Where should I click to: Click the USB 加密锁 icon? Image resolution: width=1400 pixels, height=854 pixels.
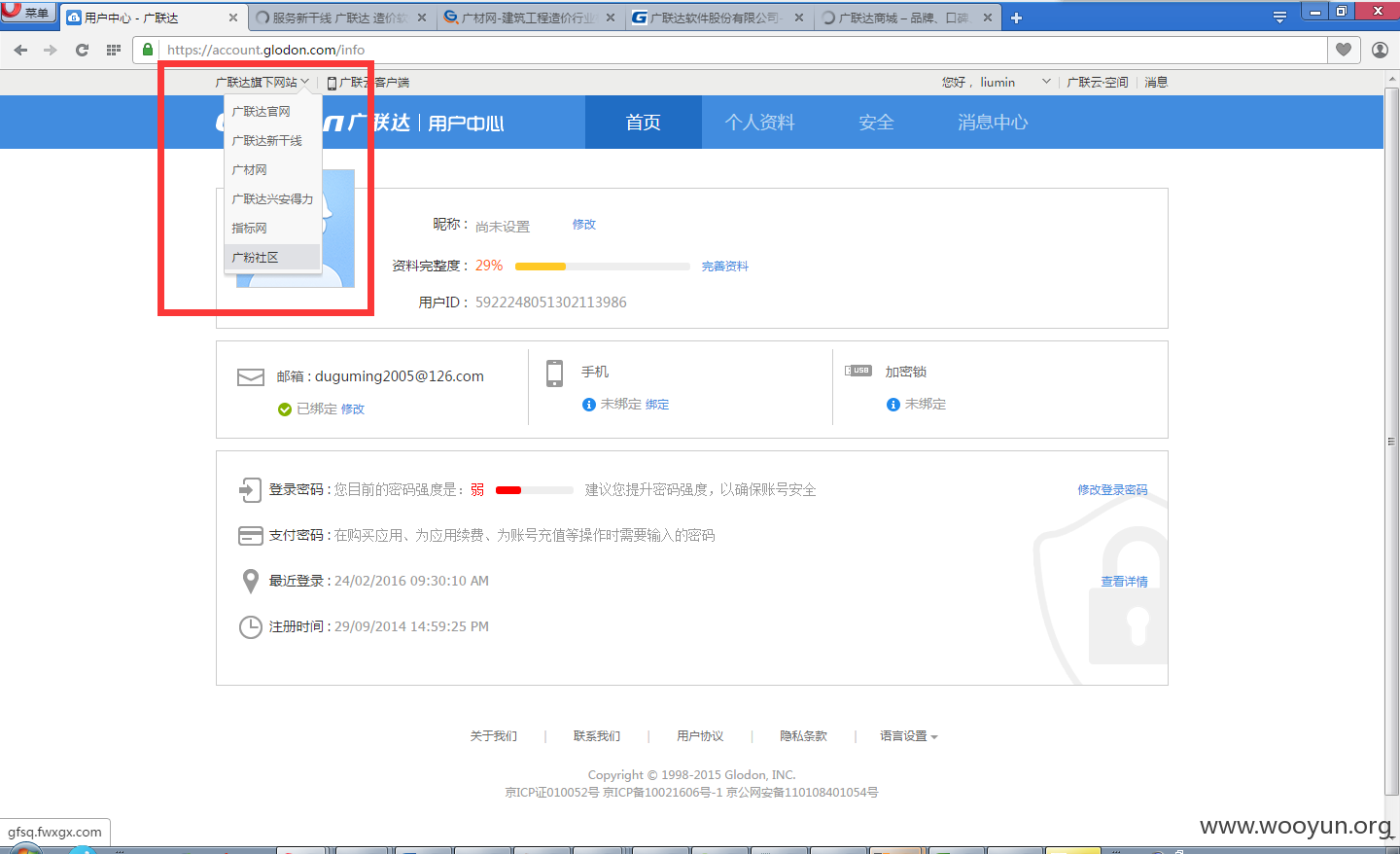(x=858, y=371)
